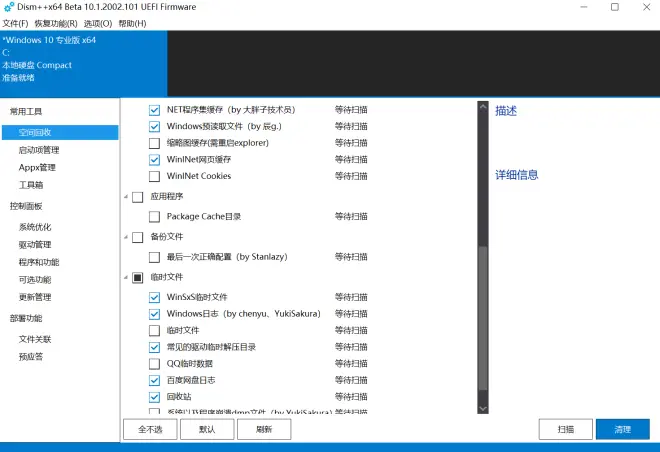Enable the 缩略图缓存 checkbox
This screenshot has height=452, width=660.
pos(154,143)
